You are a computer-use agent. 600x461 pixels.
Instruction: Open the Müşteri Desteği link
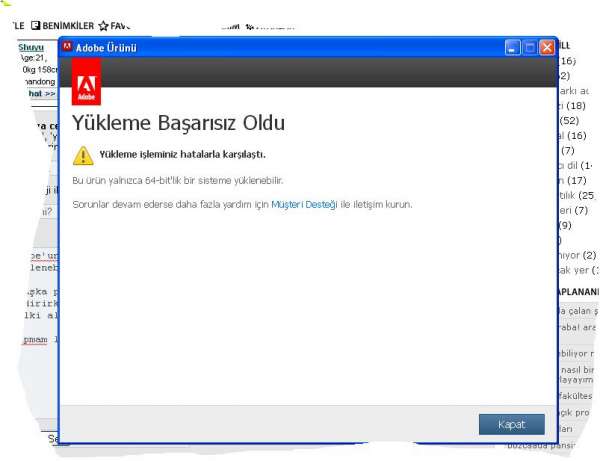coord(304,205)
